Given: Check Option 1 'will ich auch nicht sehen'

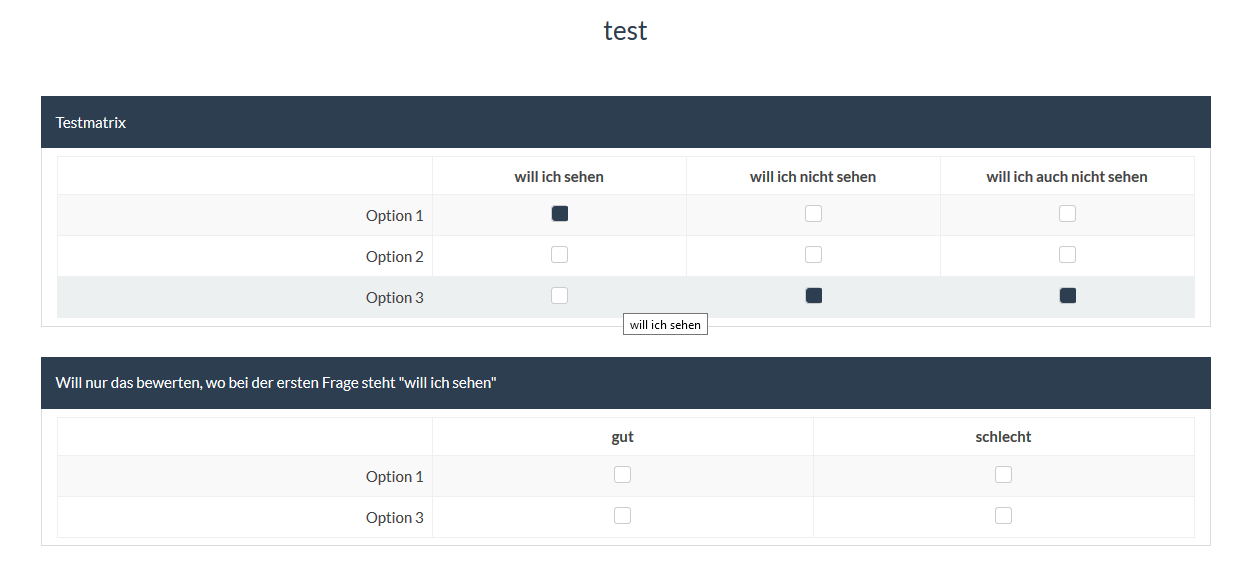Looking at the screenshot, I should 1067,214.
